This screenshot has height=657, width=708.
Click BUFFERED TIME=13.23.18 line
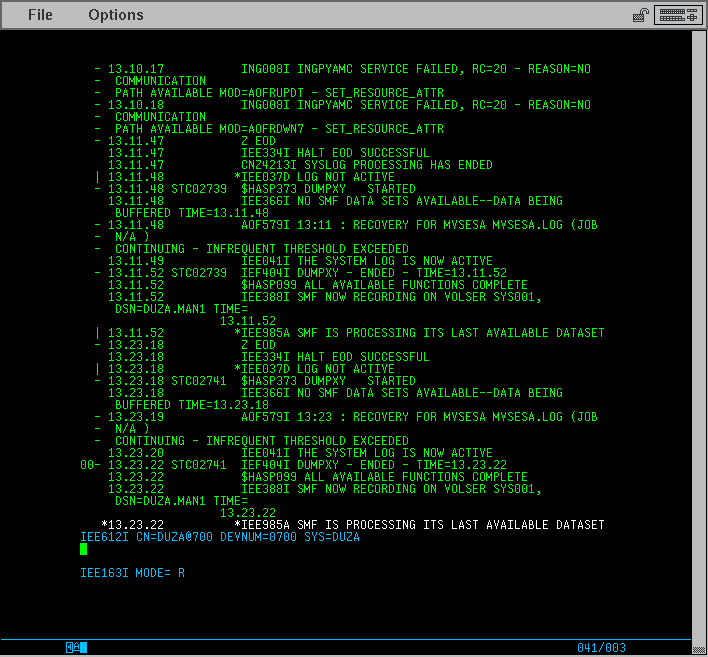[x=192, y=405]
